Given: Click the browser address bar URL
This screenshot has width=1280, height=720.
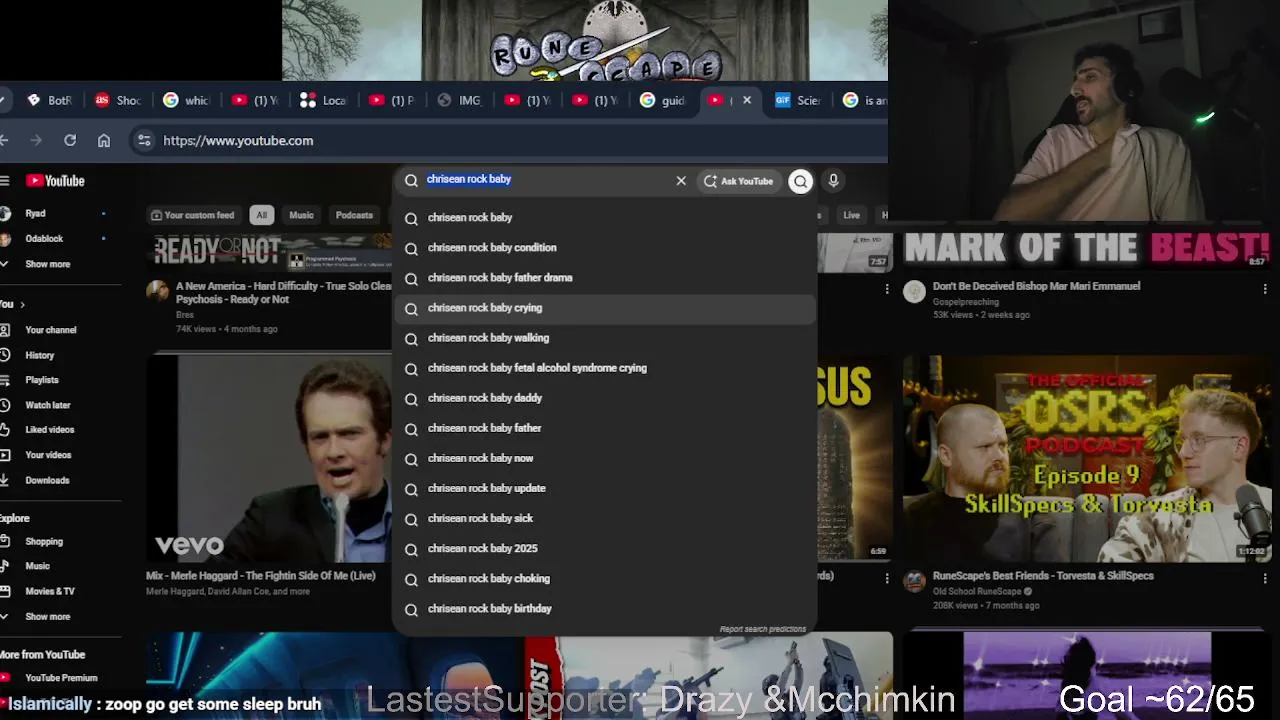Looking at the screenshot, I should [x=238, y=140].
